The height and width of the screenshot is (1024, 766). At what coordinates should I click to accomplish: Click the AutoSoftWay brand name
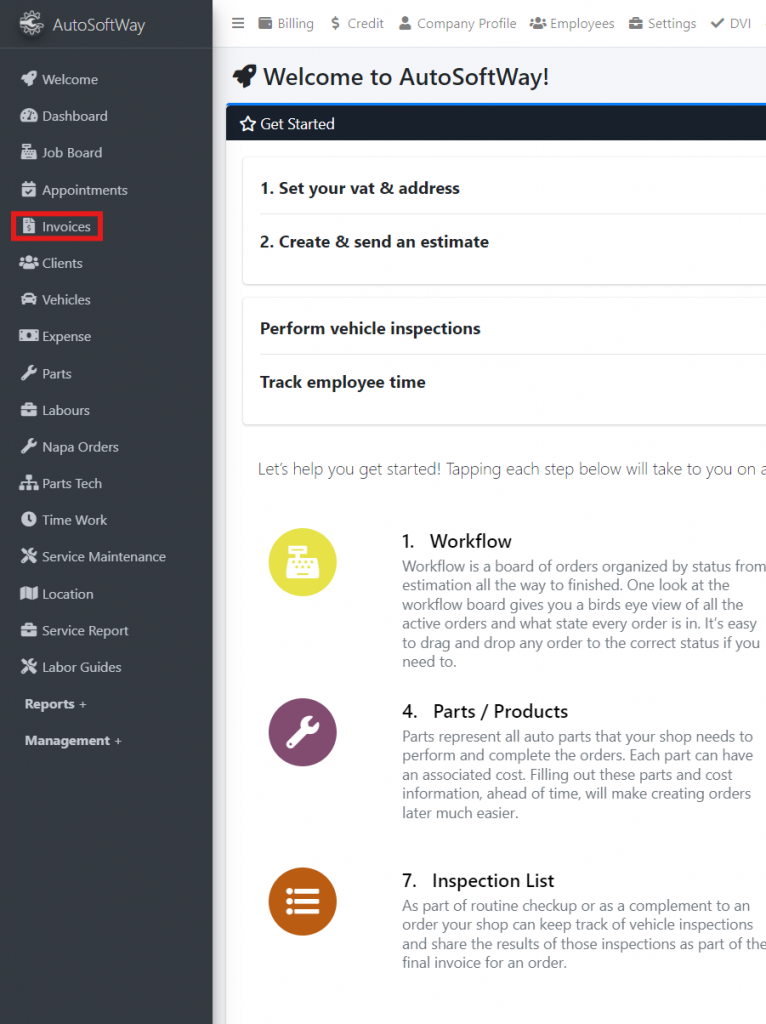[x=99, y=25]
